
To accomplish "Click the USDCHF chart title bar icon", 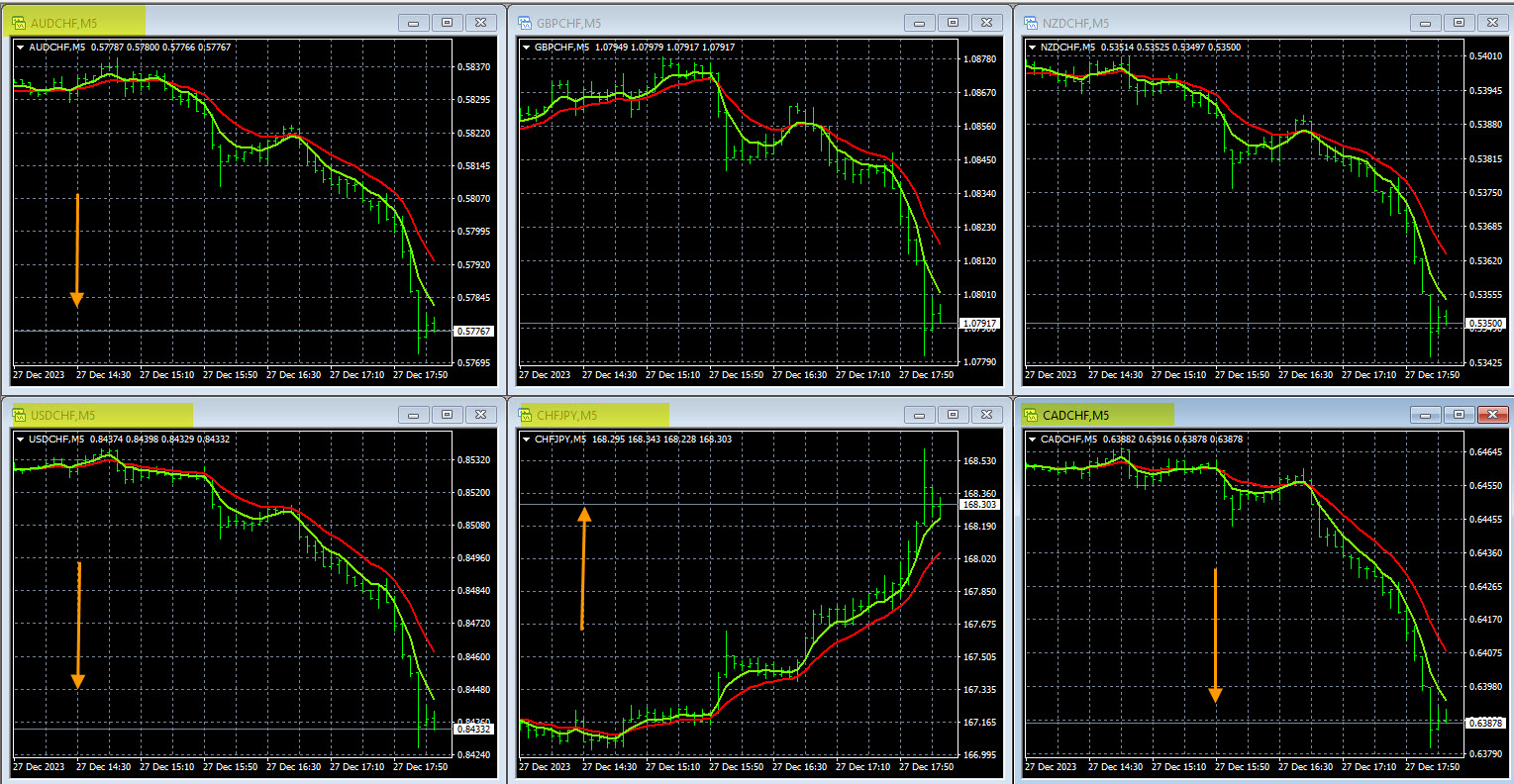I will (19, 415).
